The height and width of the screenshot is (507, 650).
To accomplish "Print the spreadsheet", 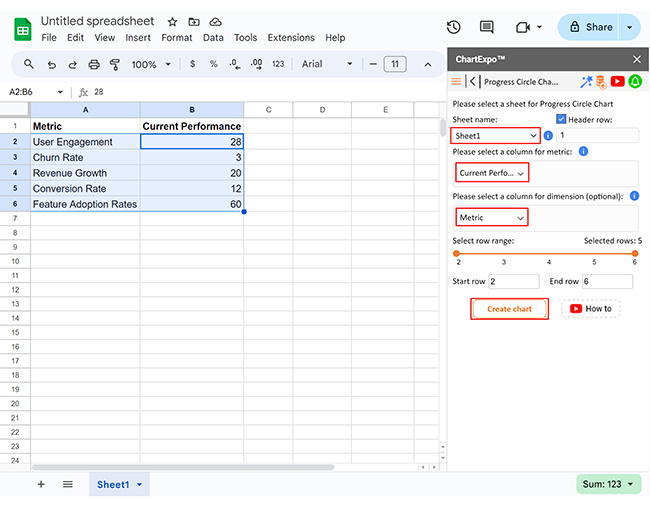I will (x=94, y=64).
